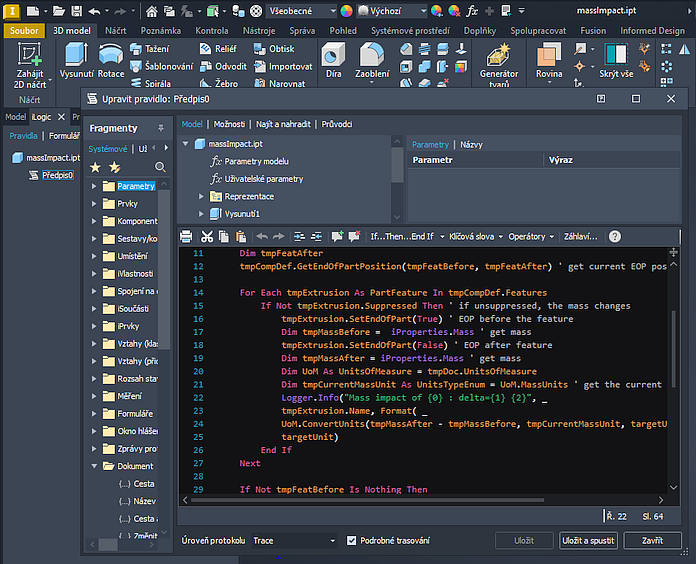696x564 pixels.
Task: Toggle the Podrobné trasování checkbox
Action: 351,540
